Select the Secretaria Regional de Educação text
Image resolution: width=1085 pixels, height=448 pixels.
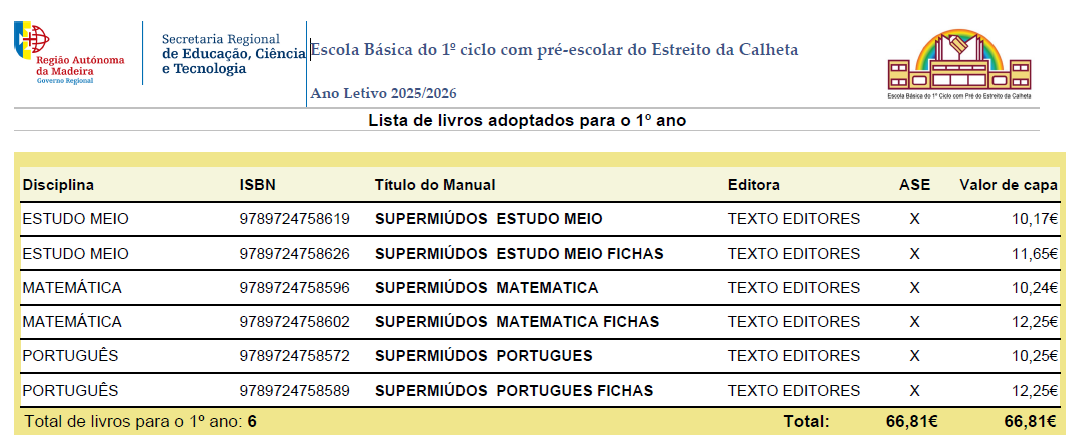(233, 54)
